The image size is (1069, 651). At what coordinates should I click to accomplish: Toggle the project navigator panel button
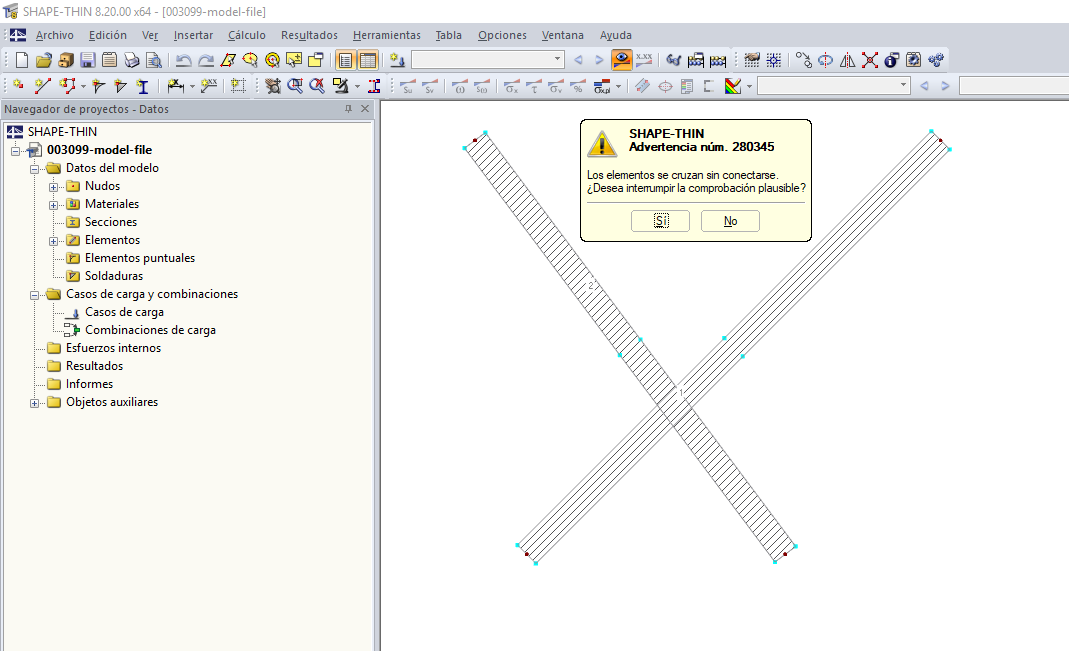tap(346, 60)
